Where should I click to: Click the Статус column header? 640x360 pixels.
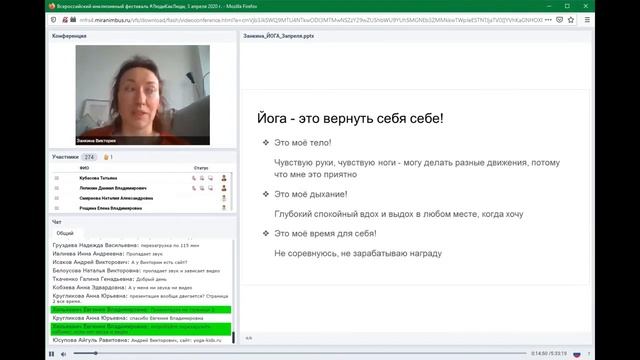tap(201, 168)
